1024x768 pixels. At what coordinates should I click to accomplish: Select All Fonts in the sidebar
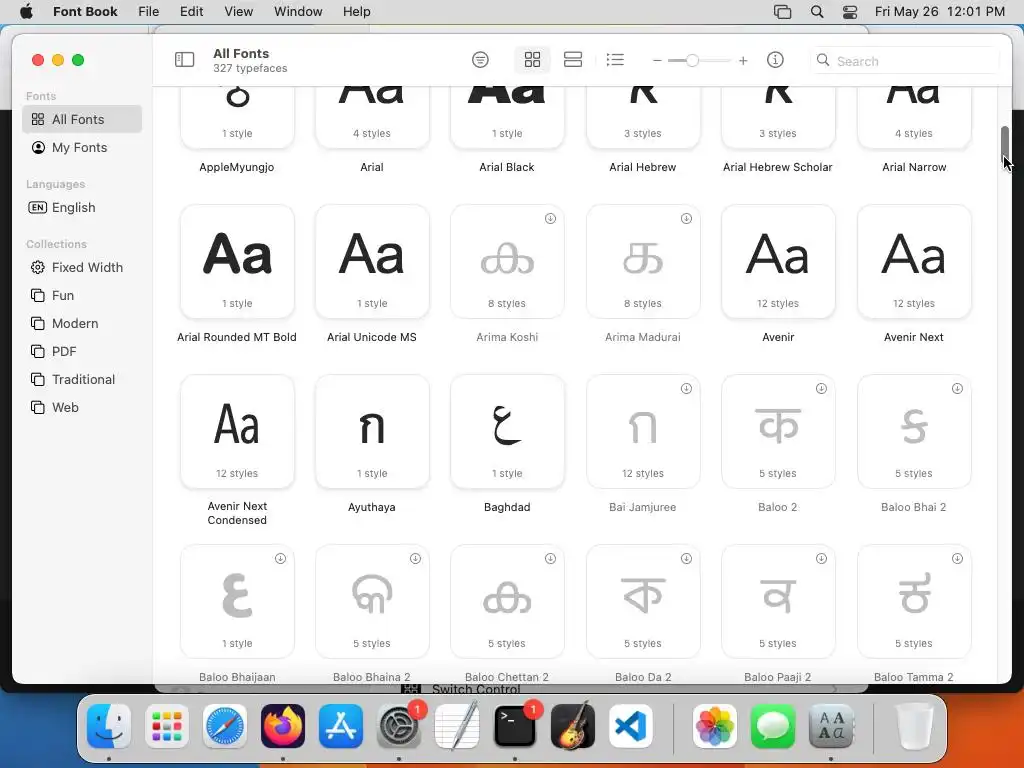click(82, 120)
